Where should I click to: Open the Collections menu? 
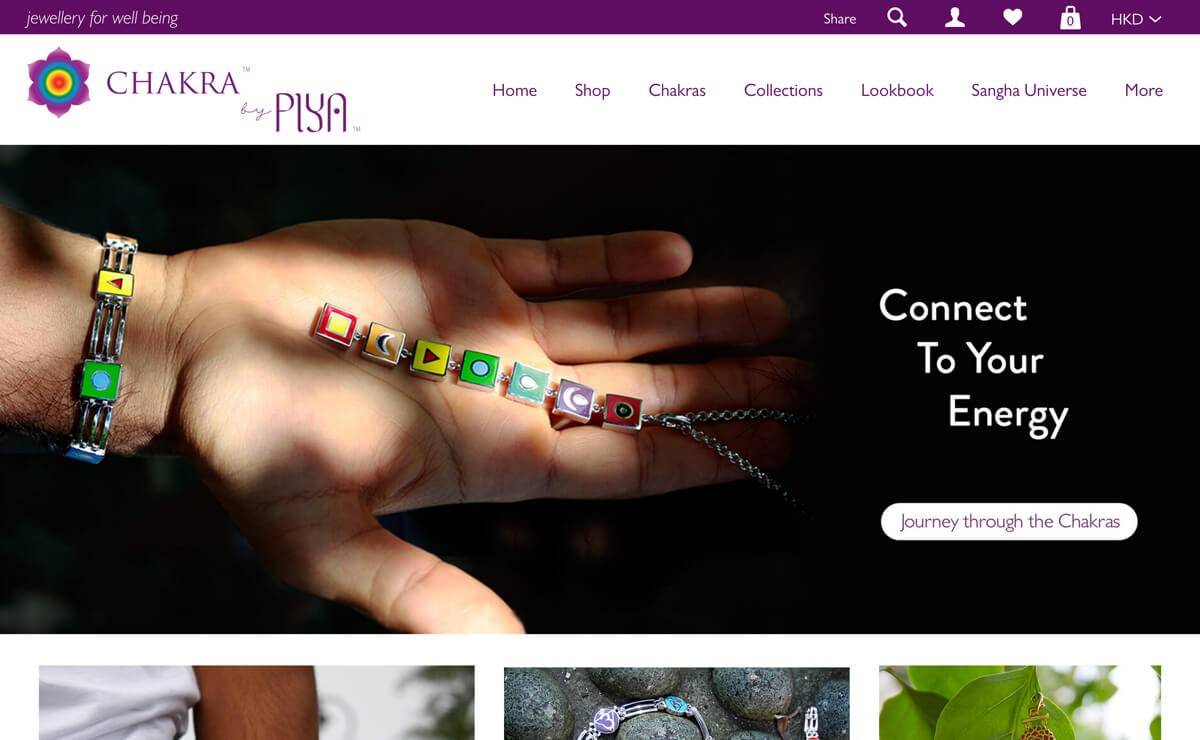tap(783, 90)
